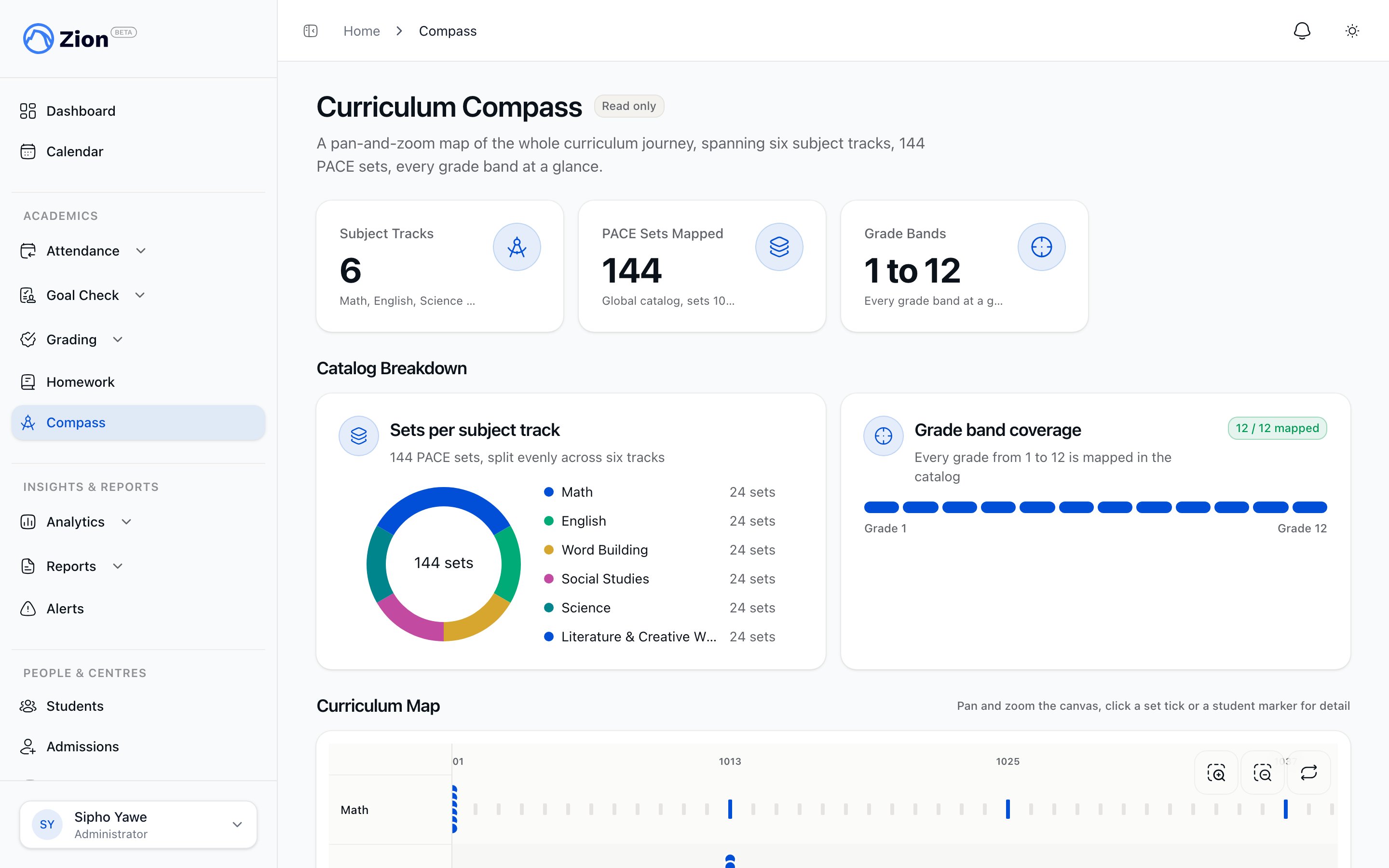Click the 12 / 12 mapped badge
Screen dimensions: 1389x868
point(1277,428)
